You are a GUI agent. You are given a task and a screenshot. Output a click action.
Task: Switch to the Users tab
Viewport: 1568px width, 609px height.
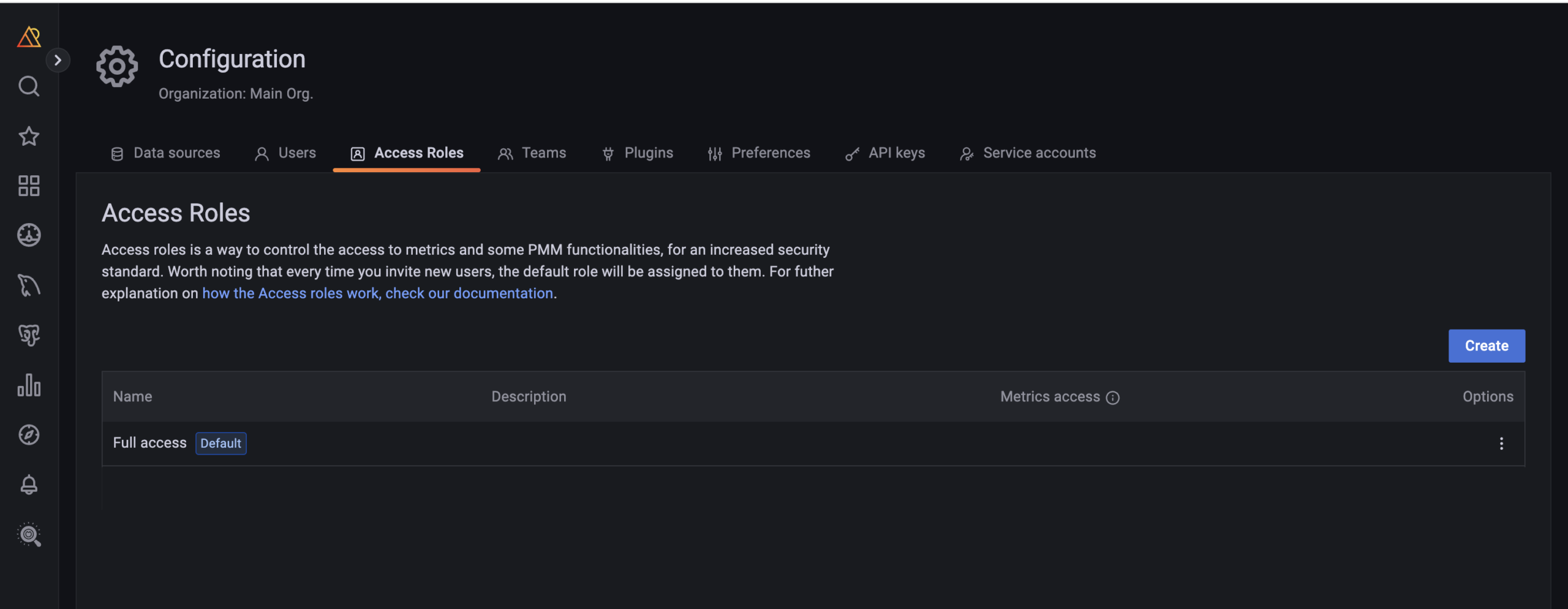click(285, 153)
